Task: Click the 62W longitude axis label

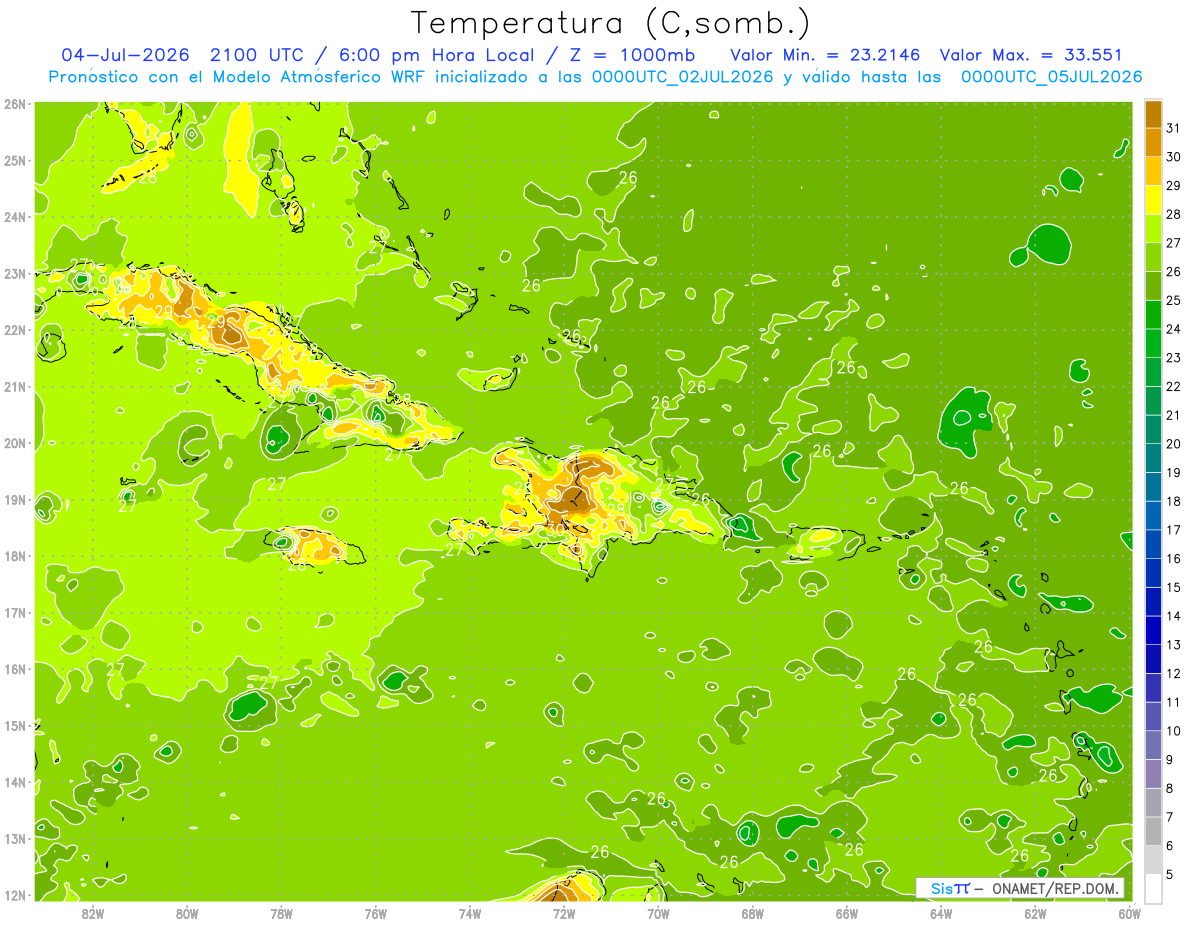Action: click(x=1035, y=914)
